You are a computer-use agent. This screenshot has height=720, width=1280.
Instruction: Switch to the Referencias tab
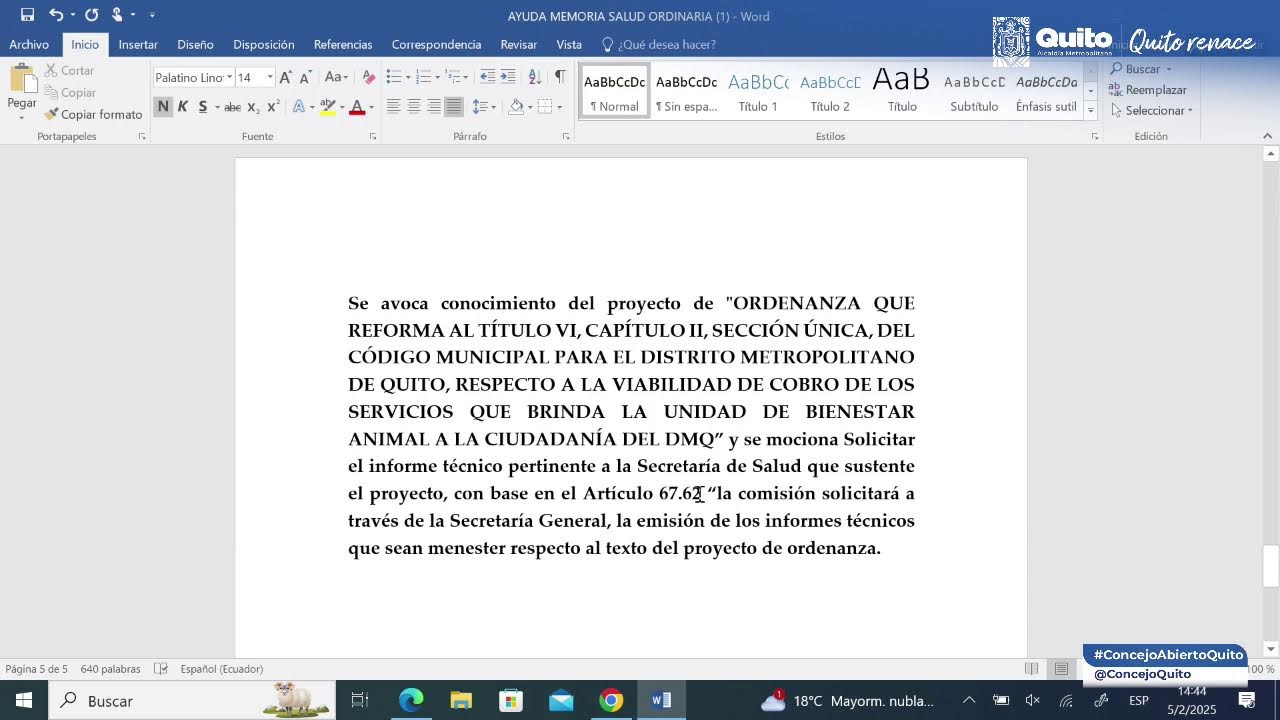pyautogui.click(x=343, y=44)
